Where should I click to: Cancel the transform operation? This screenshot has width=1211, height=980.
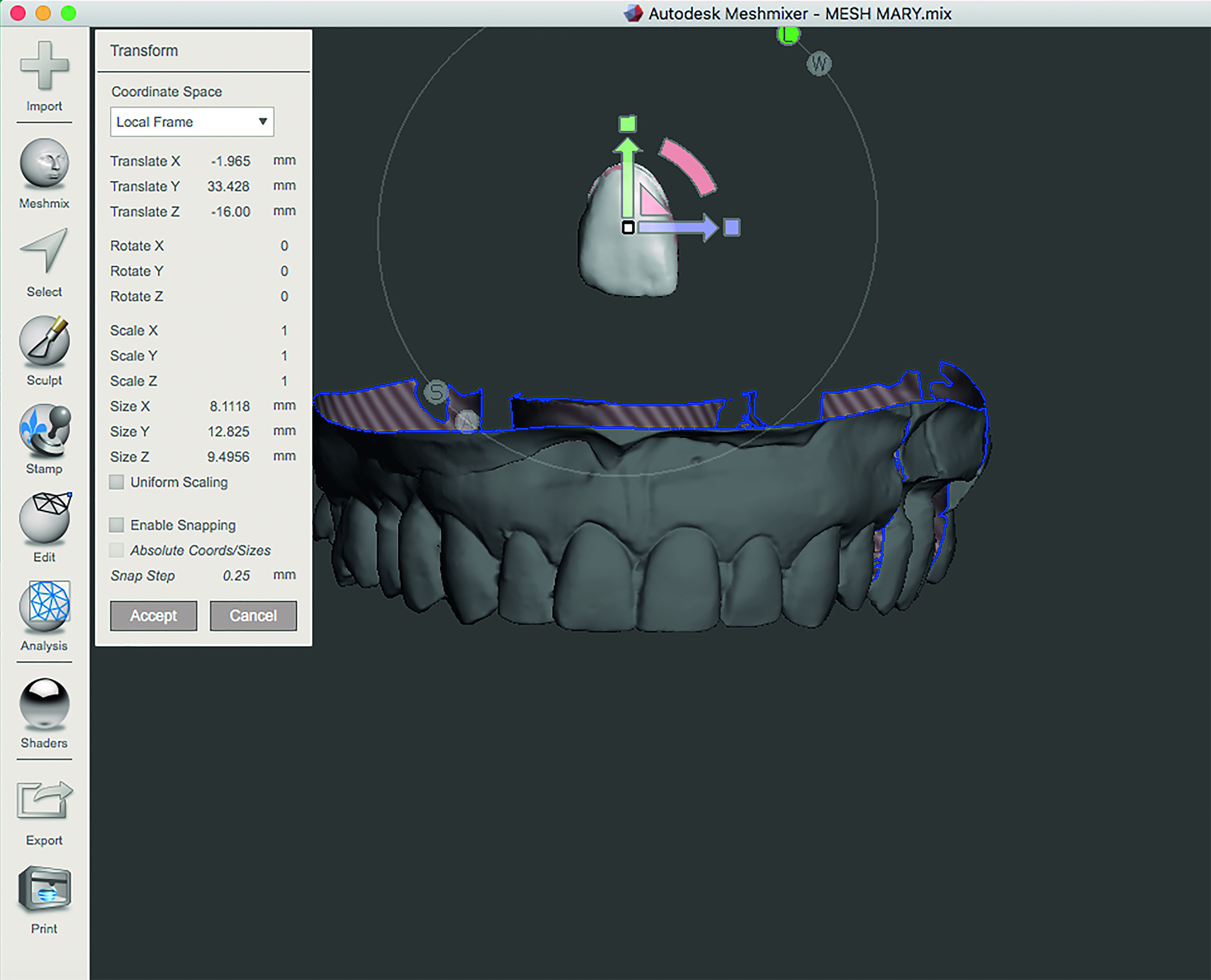point(253,615)
